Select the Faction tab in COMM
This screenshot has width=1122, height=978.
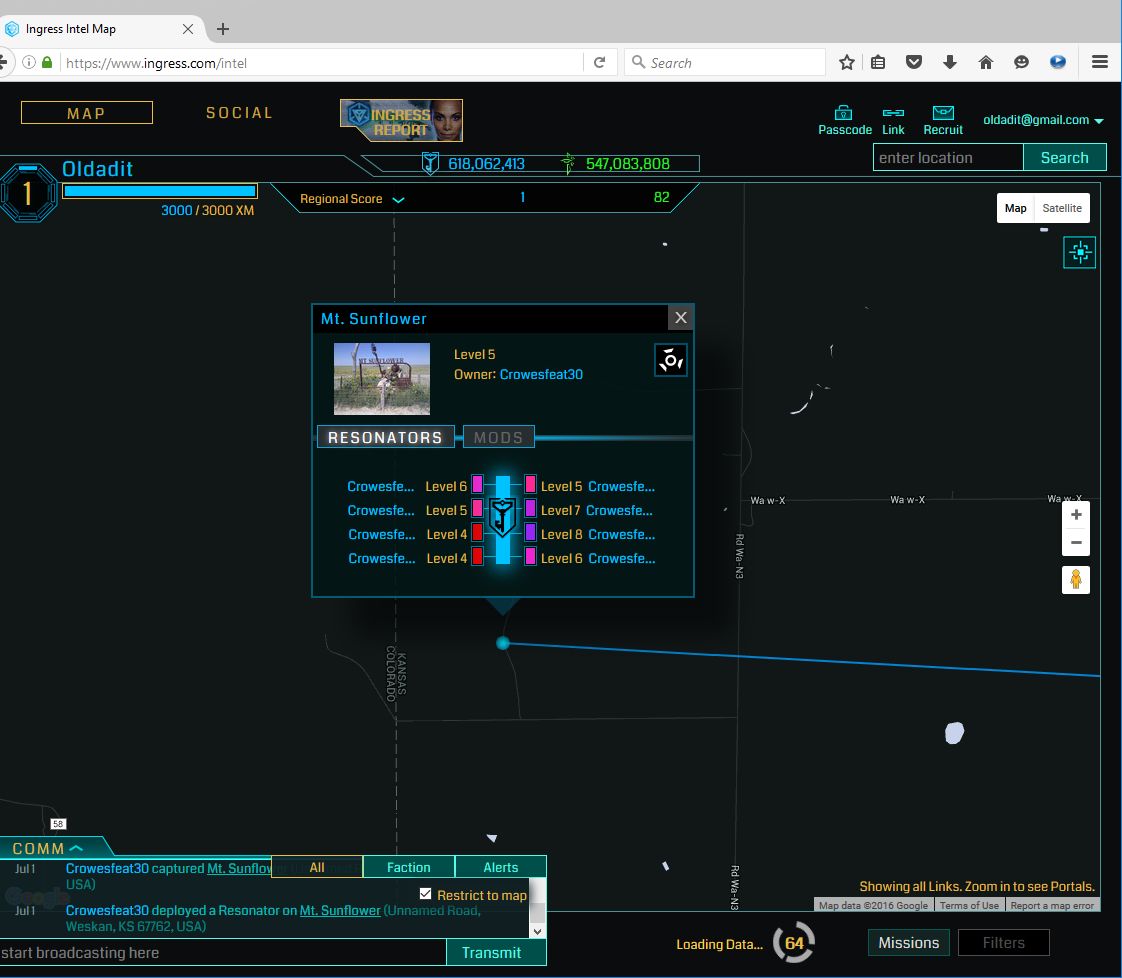[408, 867]
